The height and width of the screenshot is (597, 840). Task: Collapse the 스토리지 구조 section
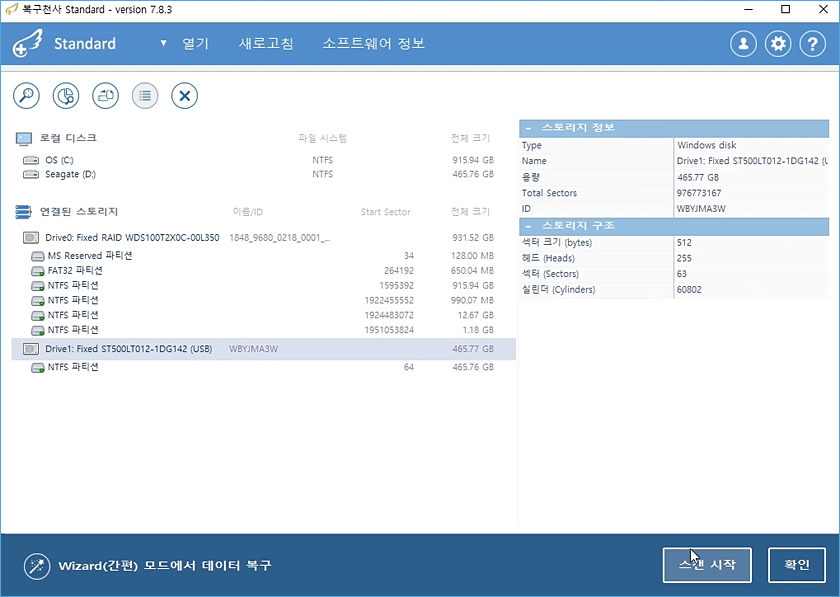(x=528, y=226)
